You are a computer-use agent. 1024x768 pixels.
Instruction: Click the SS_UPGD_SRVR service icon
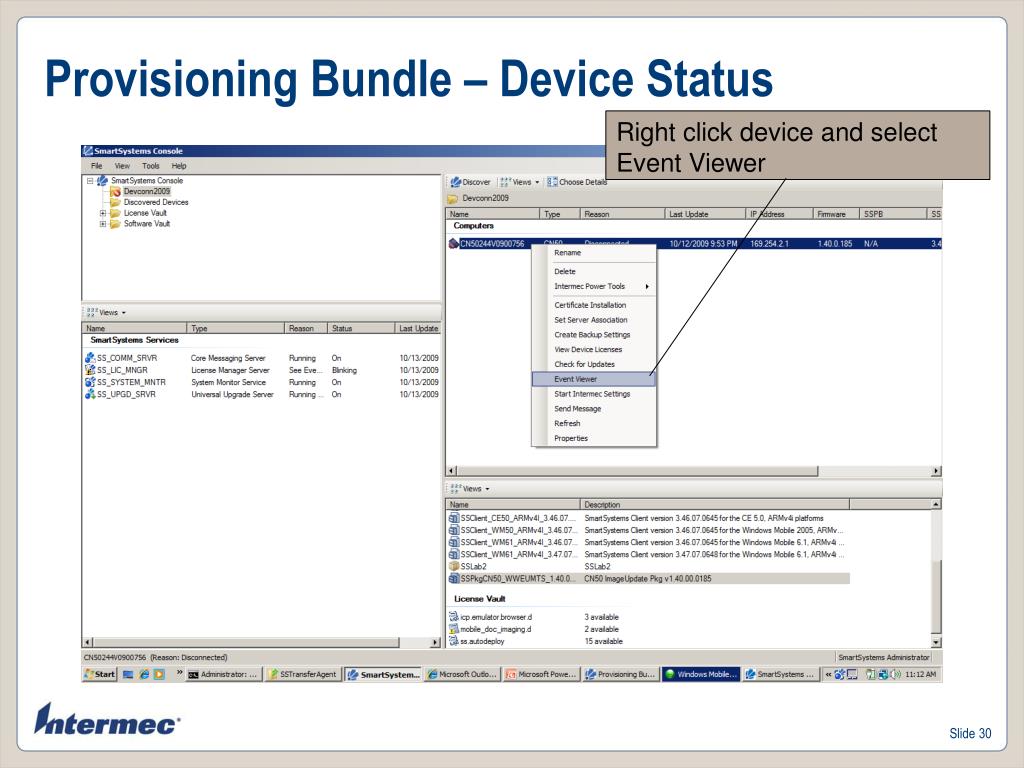coord(90,394)
